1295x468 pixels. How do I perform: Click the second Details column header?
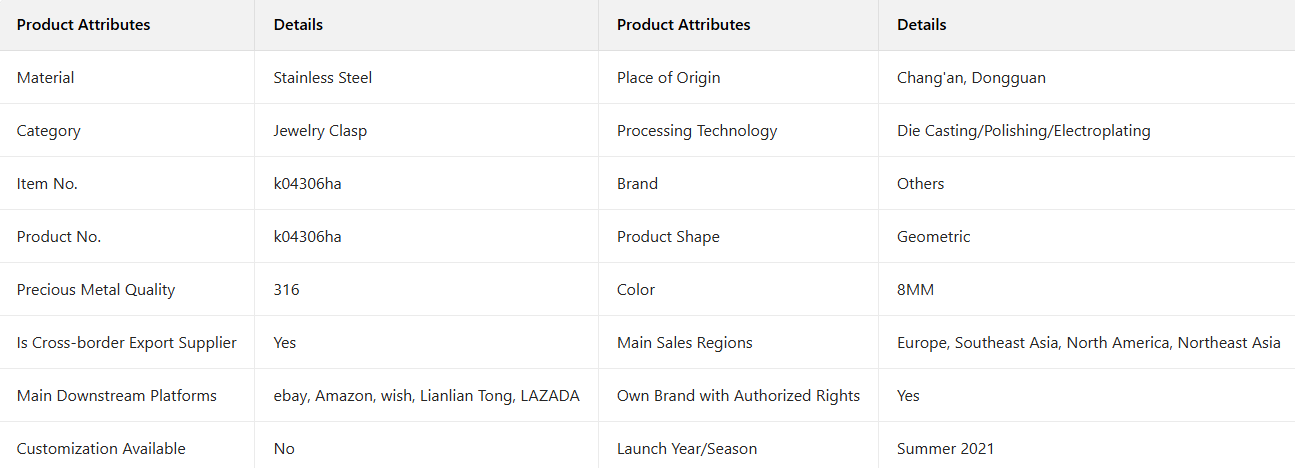pos(921,25)
